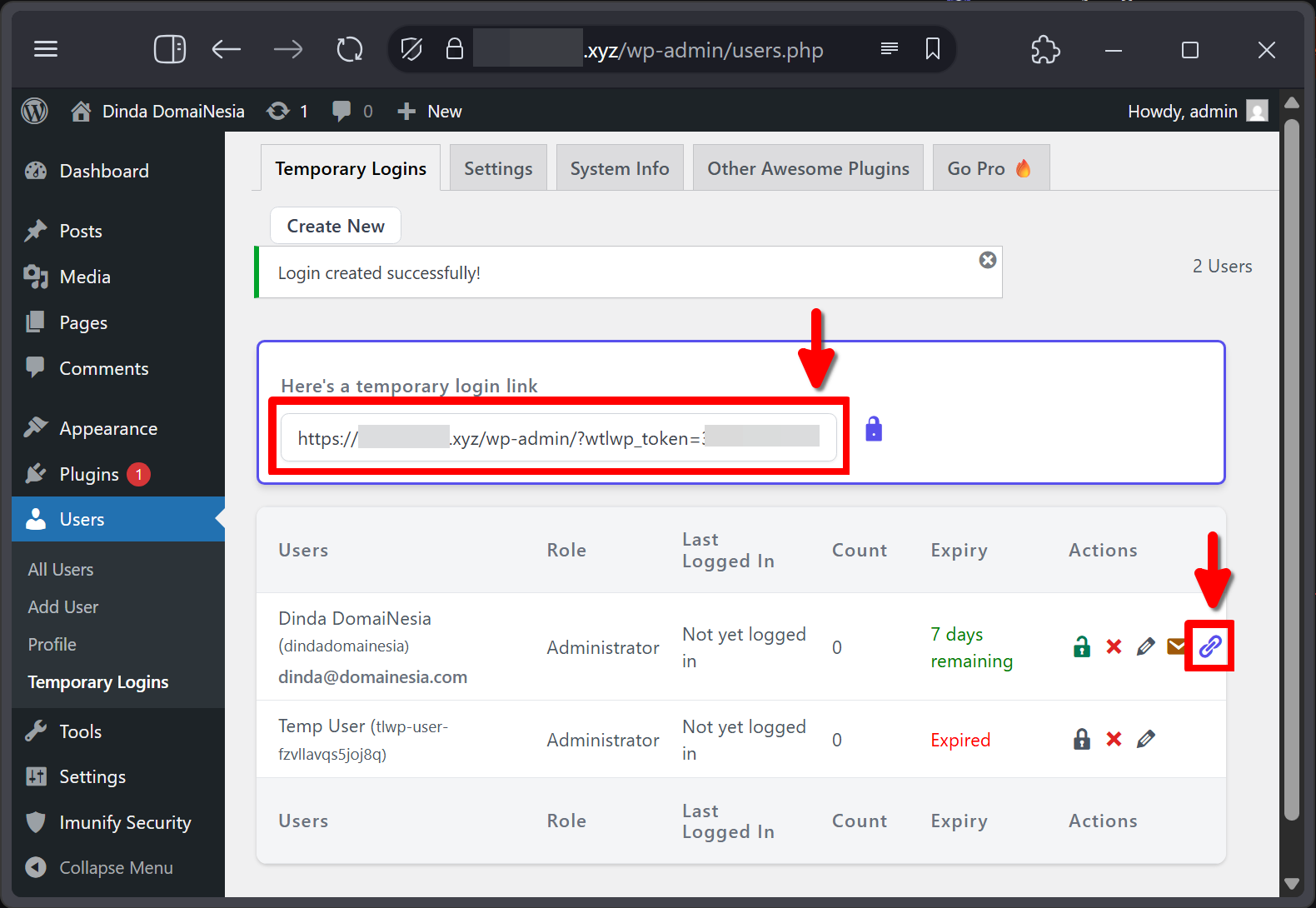Image resolution: width=1316 pixels, height=908 pixels.
Task: Copy login link for Dinda DomaiNesia
Action: [x=1210, y=646]
